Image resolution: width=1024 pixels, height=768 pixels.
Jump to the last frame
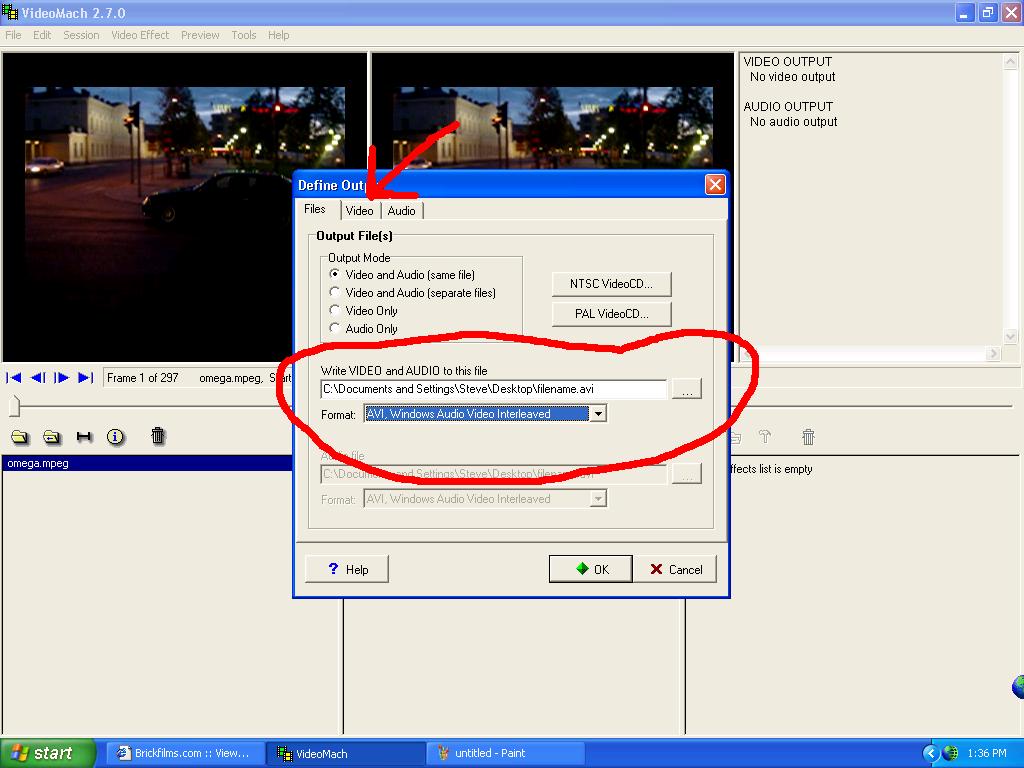coord(85,377)
